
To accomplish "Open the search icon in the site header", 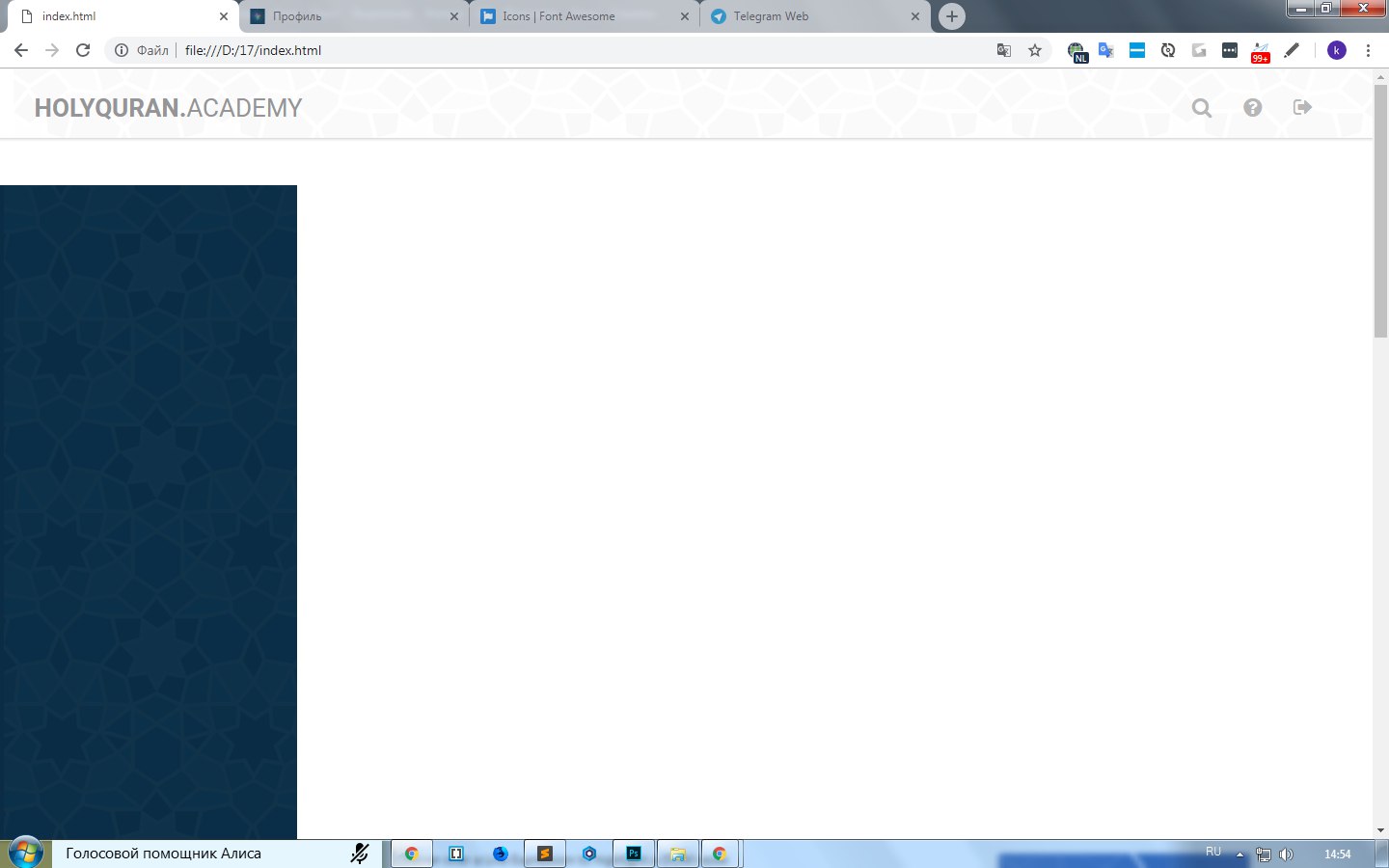I will pyautogui.click(x=1201, y=108).
